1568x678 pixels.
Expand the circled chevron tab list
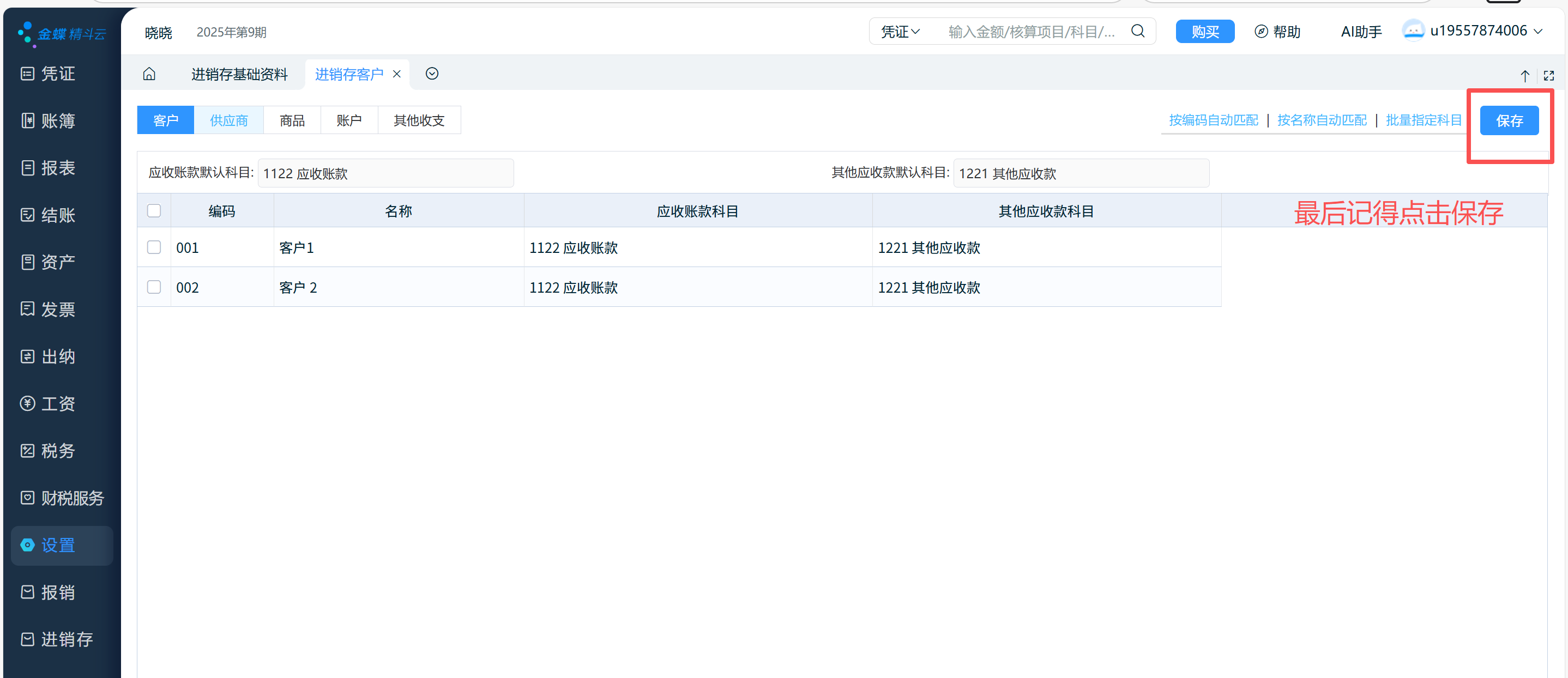pos(432,74)
